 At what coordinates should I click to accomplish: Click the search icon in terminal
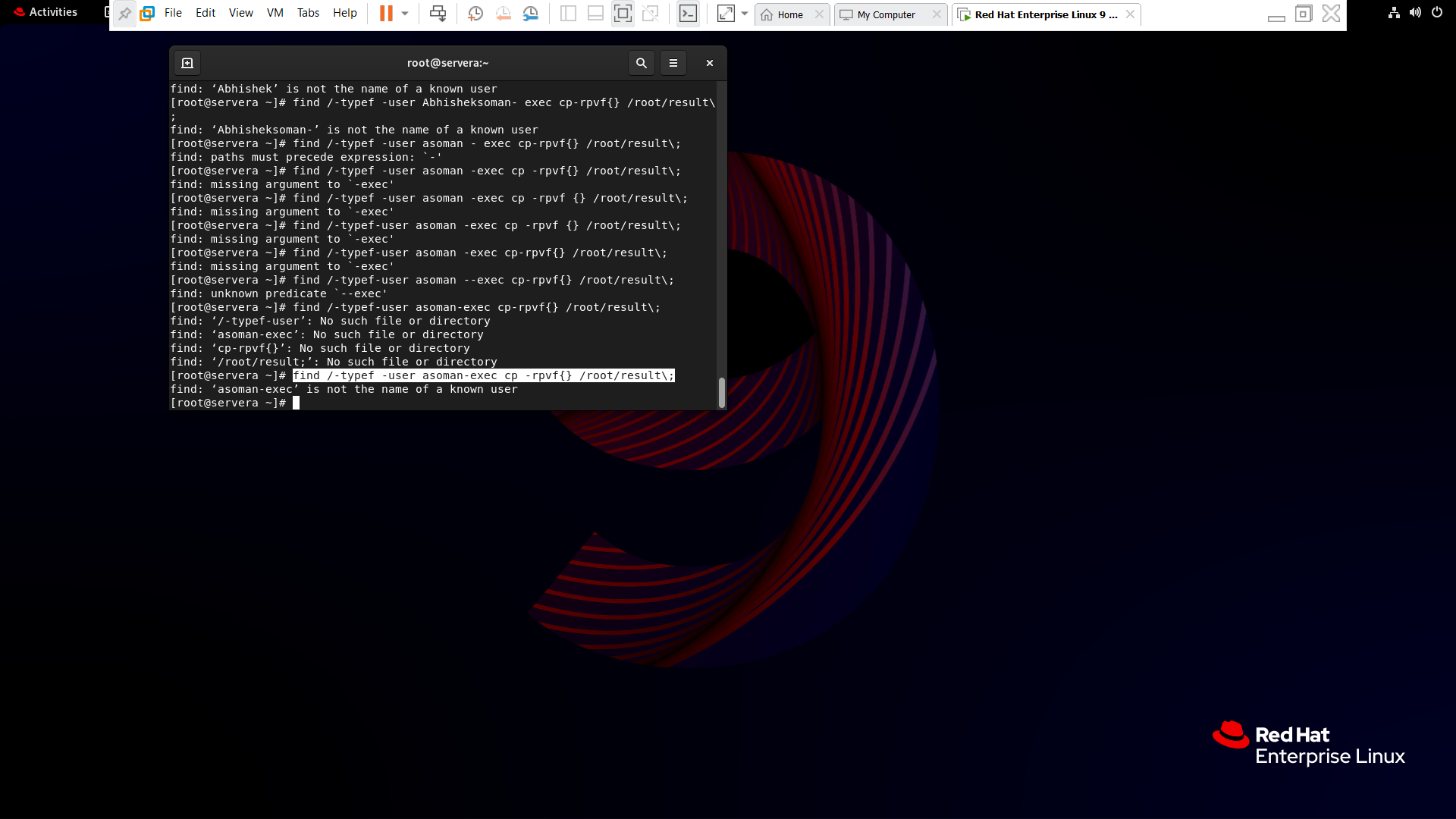pyautogui.click(x=641, y=63)
